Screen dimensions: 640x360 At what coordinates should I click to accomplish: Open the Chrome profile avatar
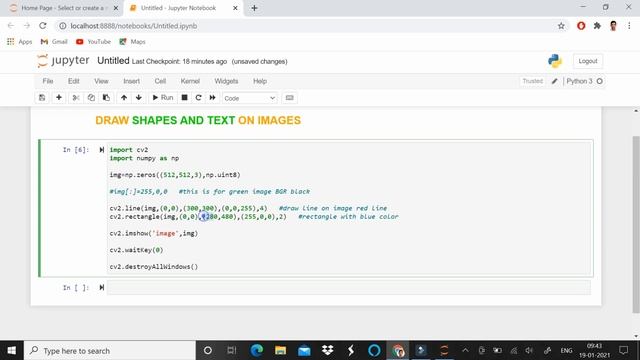[613, 26]
